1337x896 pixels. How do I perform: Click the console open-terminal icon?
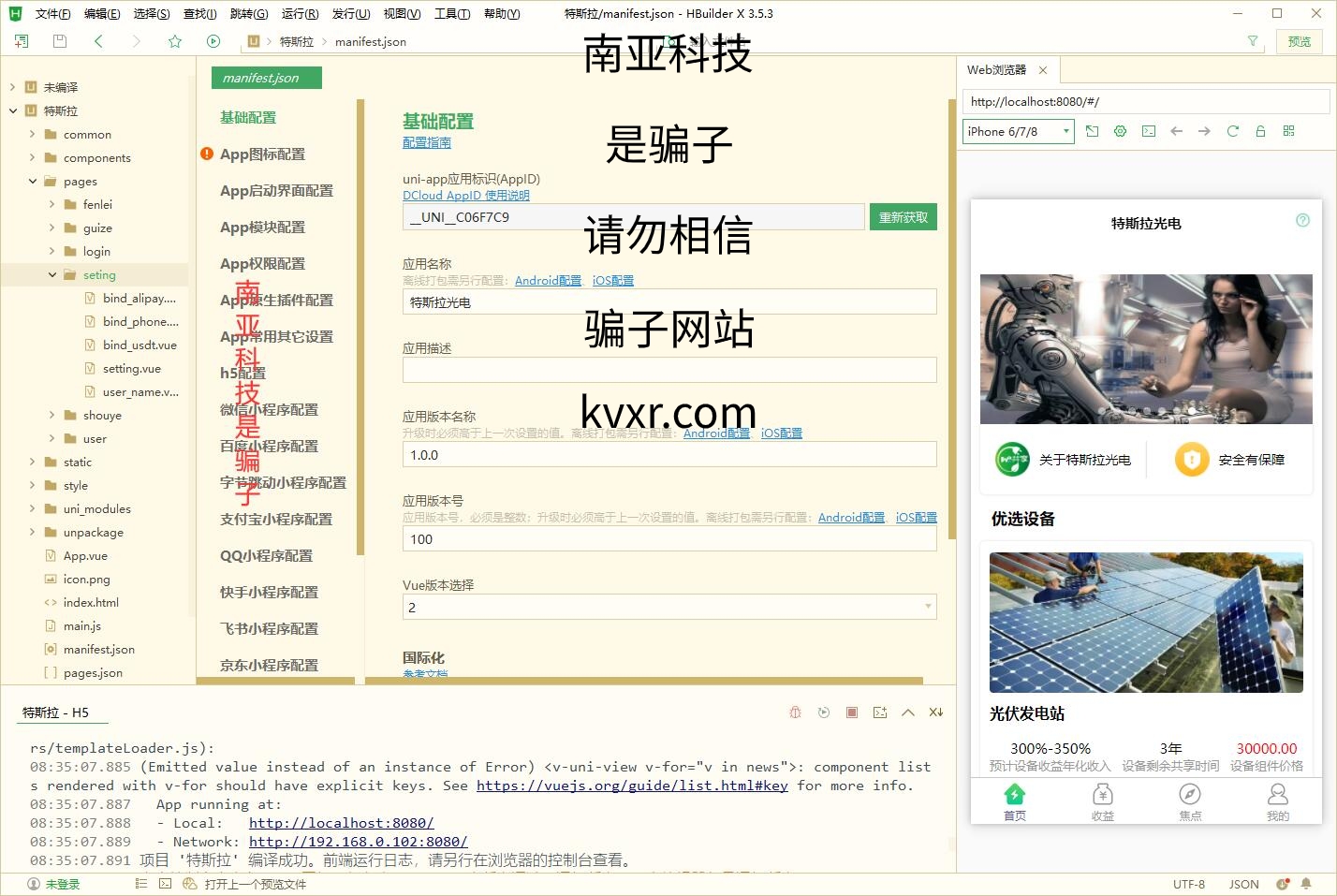click(x=880, y=712)
